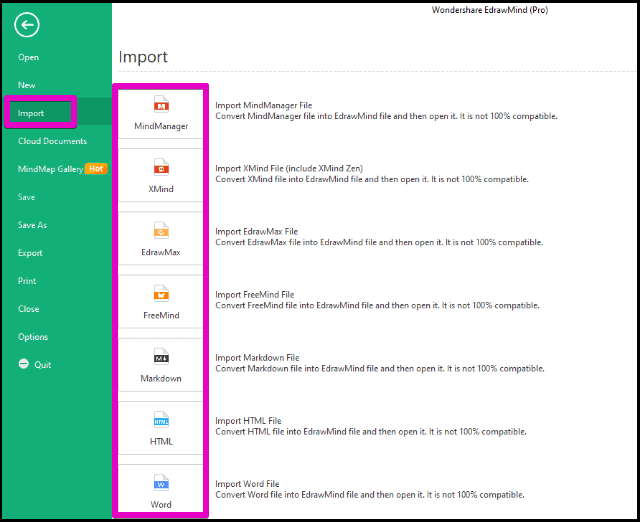640x522 pixels.
Task: Click 'Convert Markdown file into EdrawMind' description
Action: point(380,369)
